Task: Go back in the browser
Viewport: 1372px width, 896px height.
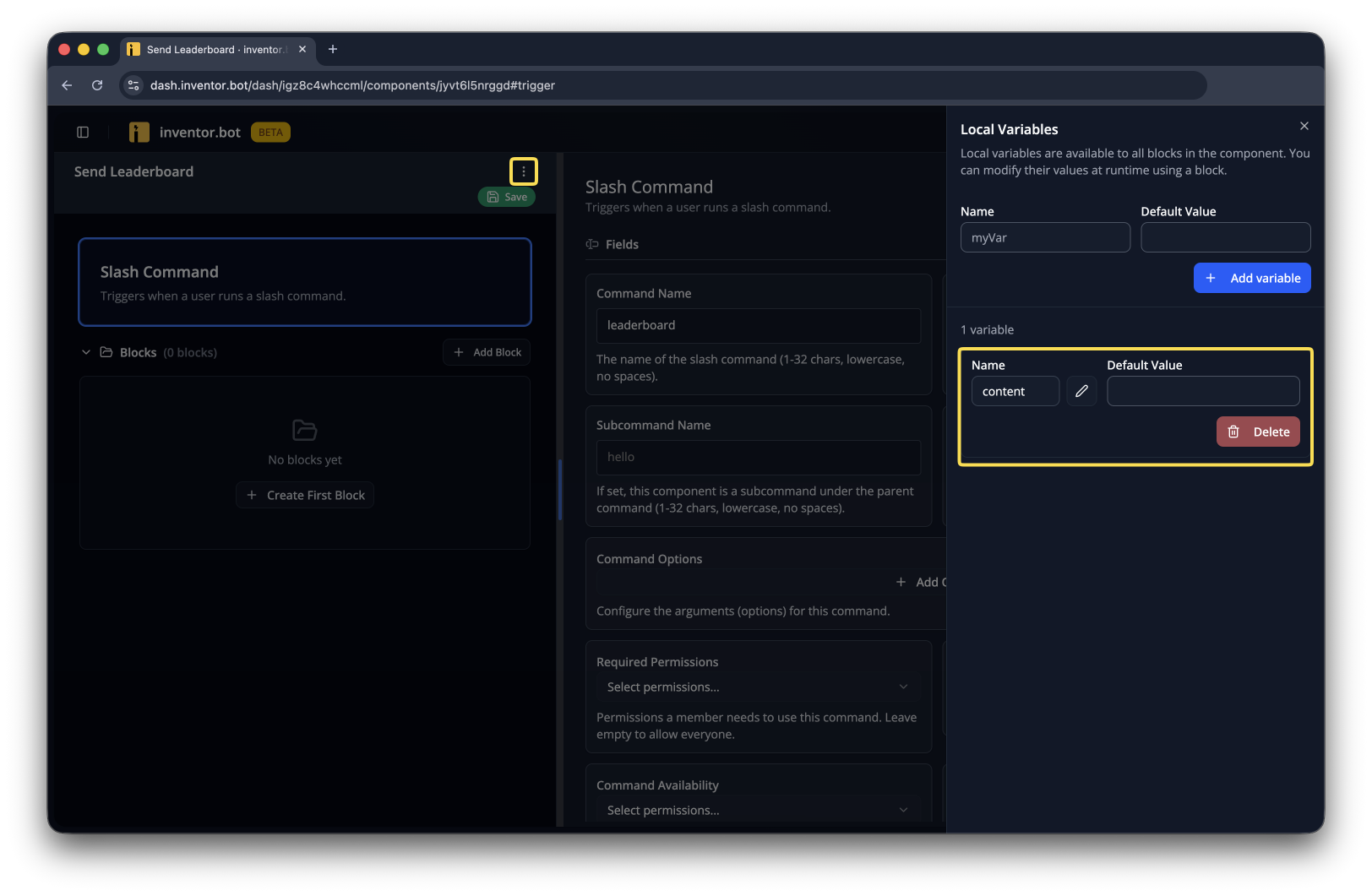Action: pos(67,85)
